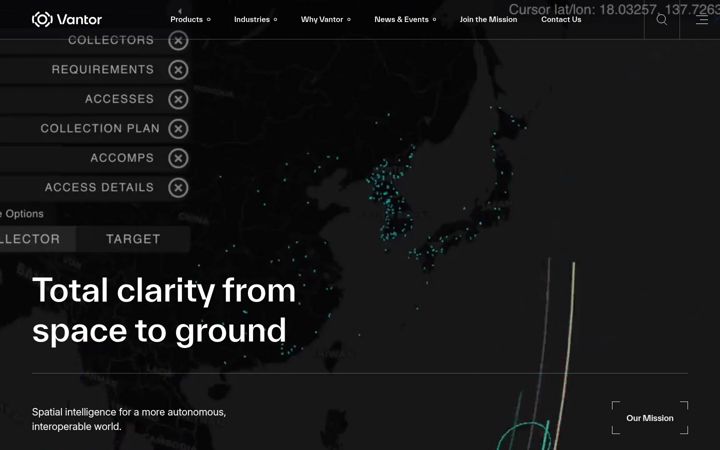Screen dimensions: 720x450
Task: Open the Contact Us link
Action: 561,19
